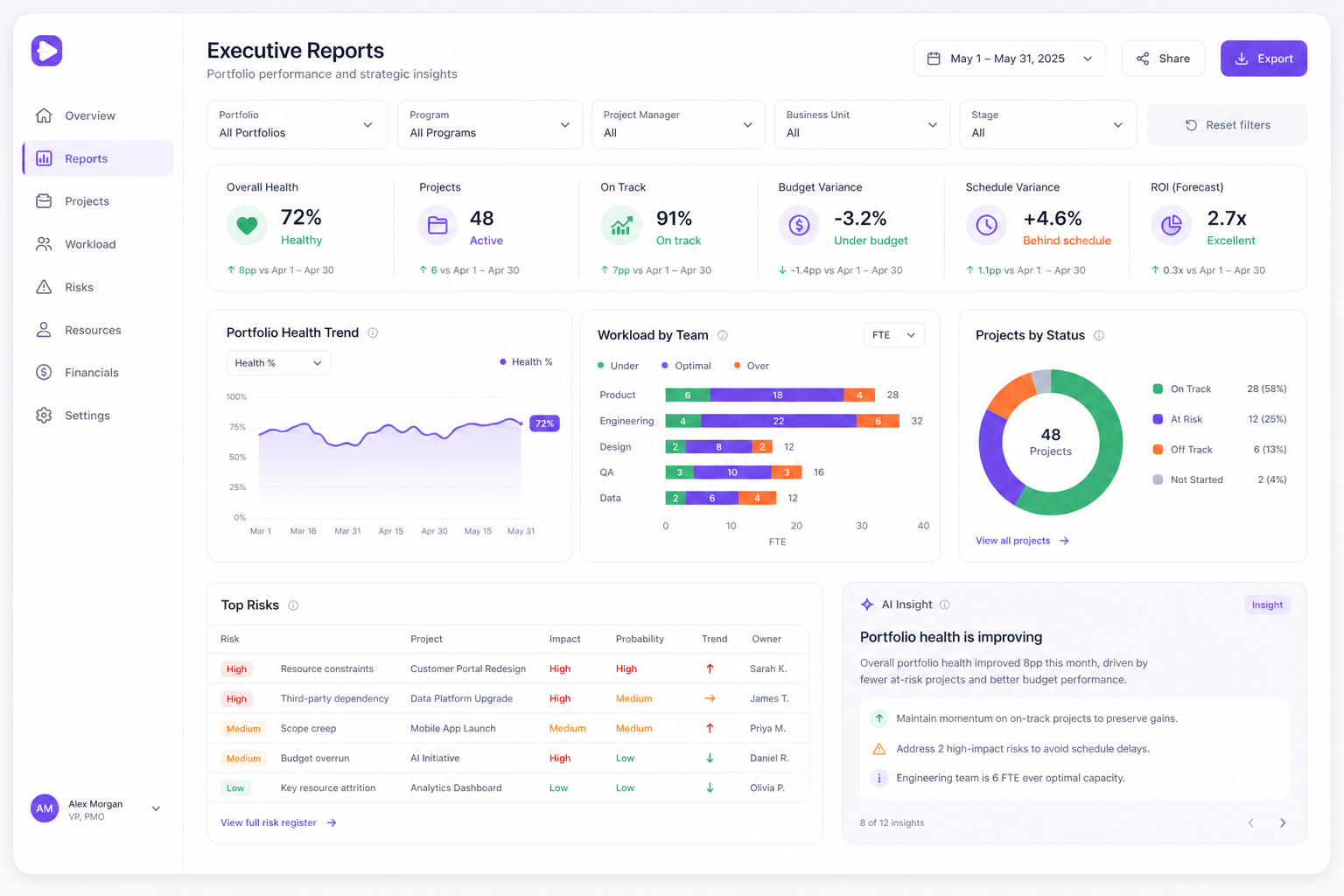Show info for Workload by Team
The height and width of the screenshot is (896, 1344).
click(723, 335)
